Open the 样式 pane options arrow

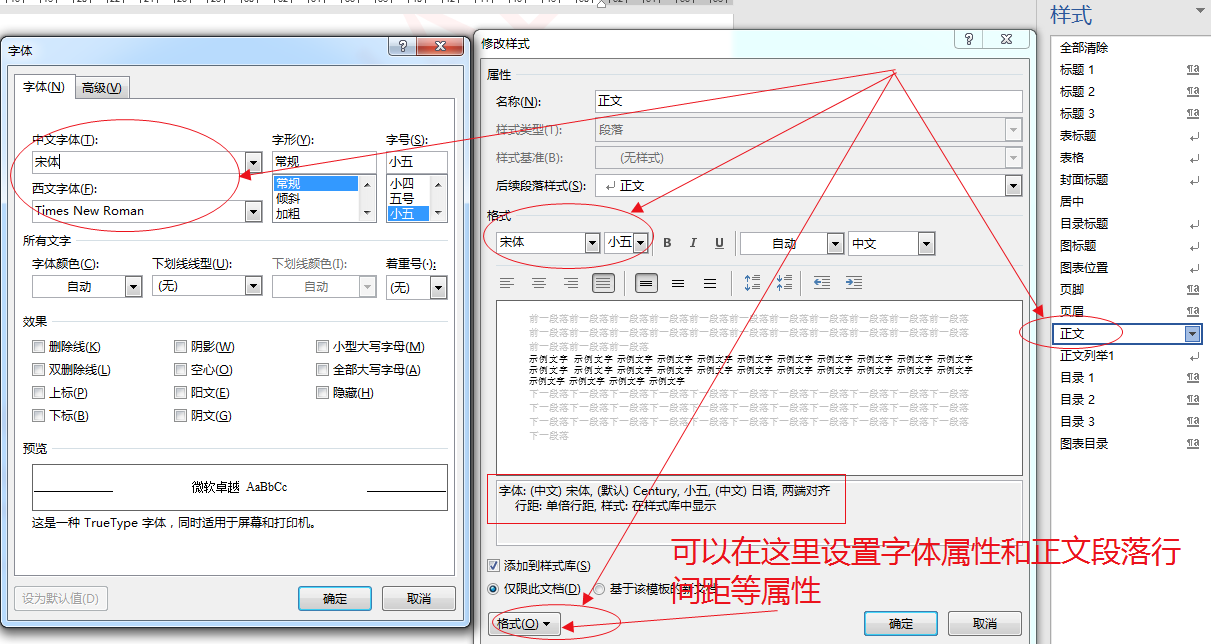point(1199,12)
